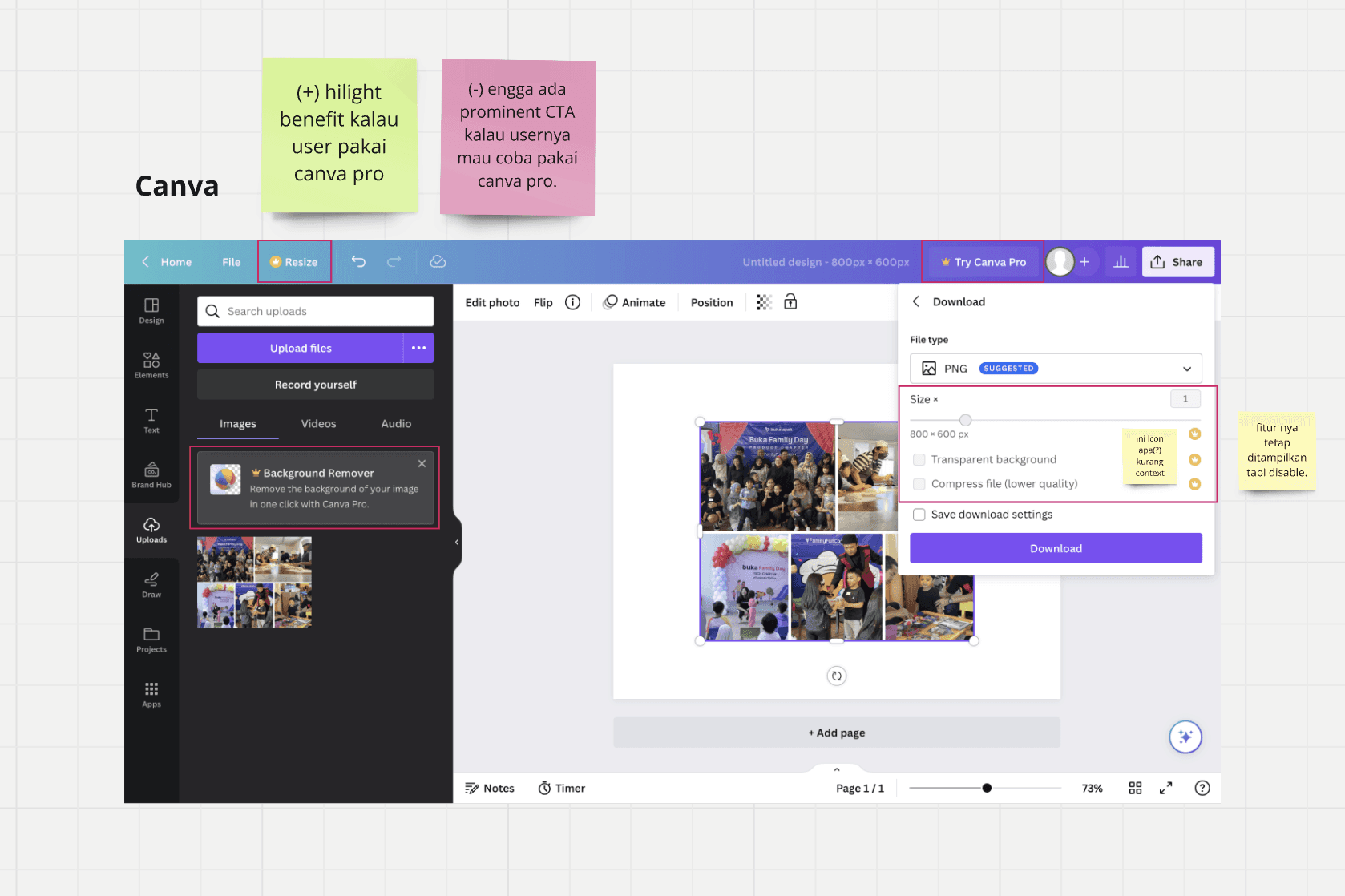1345x896 pixels.
Task: Check Compress file (lower quality)
Action: [x=919, y=484]
